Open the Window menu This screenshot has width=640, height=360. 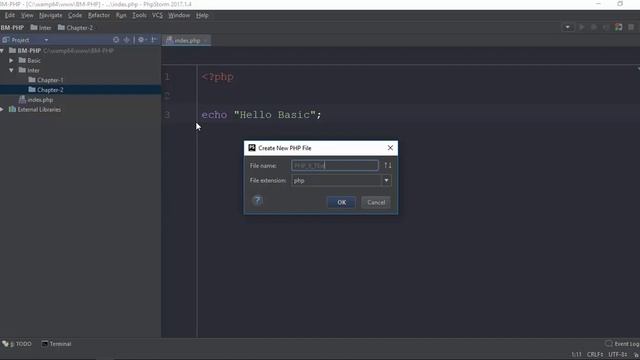(x=179, y=15)
